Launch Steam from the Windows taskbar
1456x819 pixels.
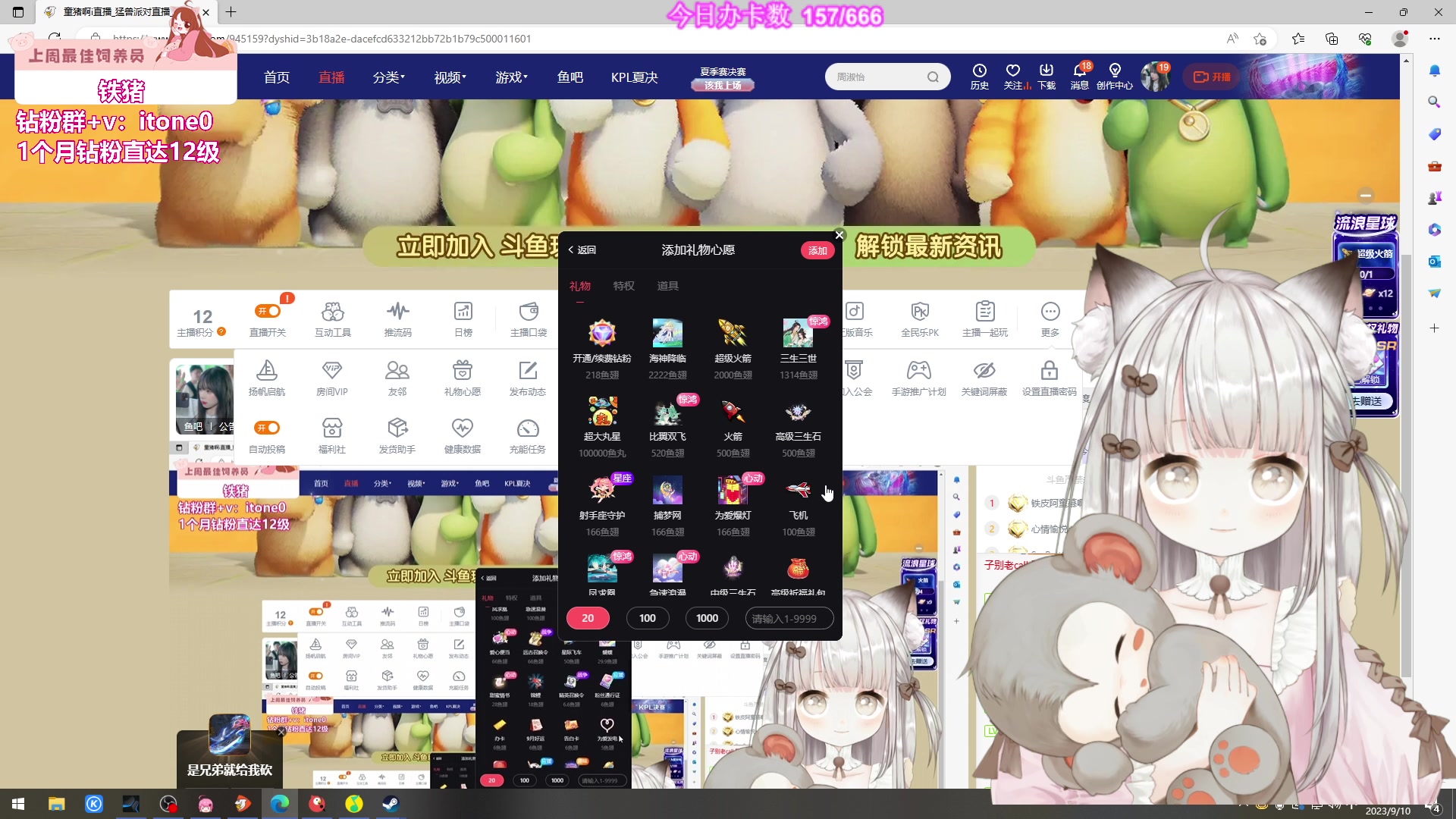391,803
